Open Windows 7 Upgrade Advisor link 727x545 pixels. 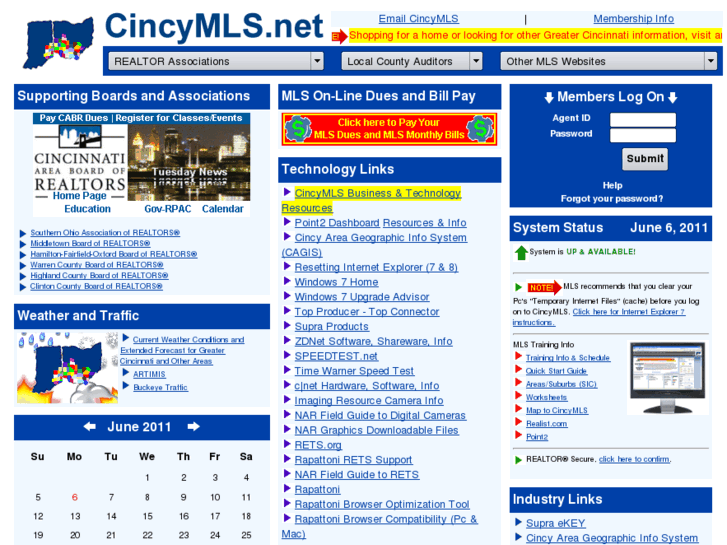pyautogui.click(x=362, y=297)
